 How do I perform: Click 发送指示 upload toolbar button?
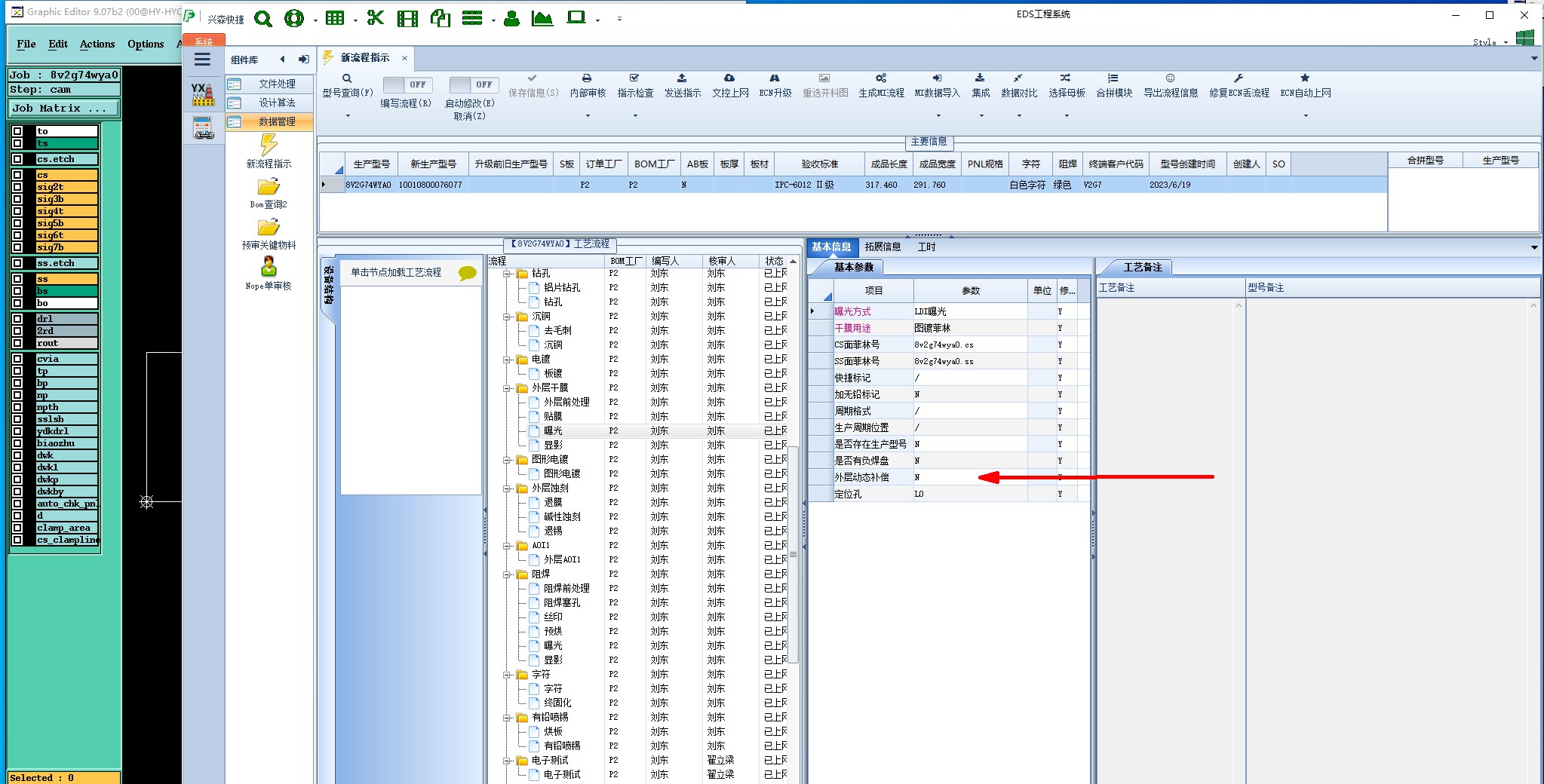pos(683,86)
